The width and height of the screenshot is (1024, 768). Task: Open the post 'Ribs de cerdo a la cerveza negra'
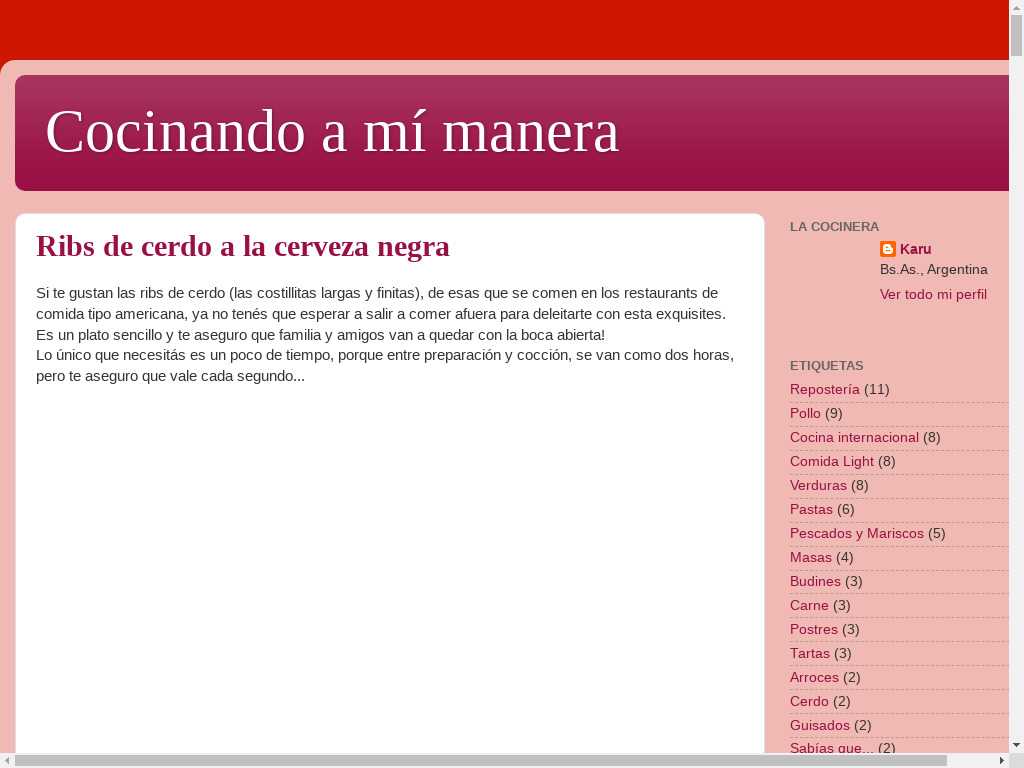coord(243,247)
